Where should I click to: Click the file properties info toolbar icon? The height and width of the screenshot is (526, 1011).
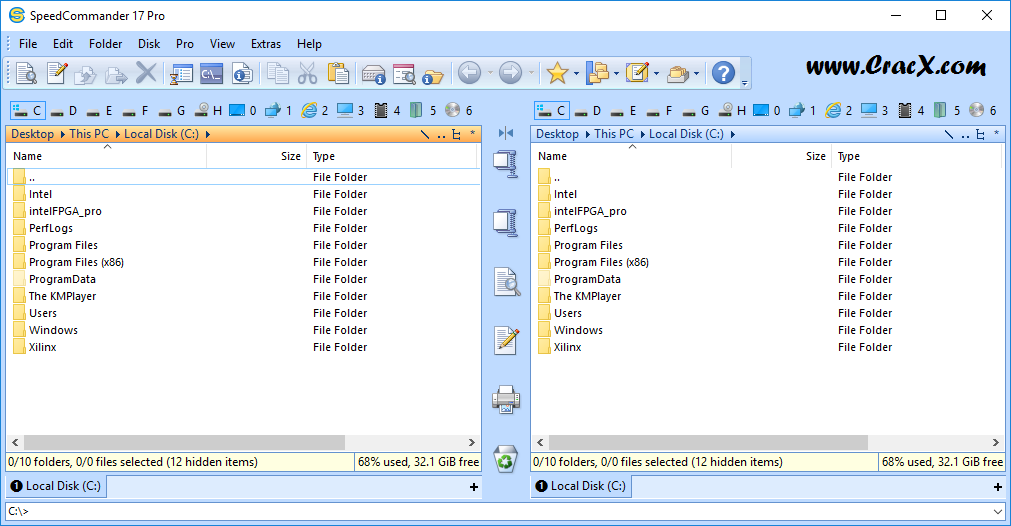[x=242, y=73]
